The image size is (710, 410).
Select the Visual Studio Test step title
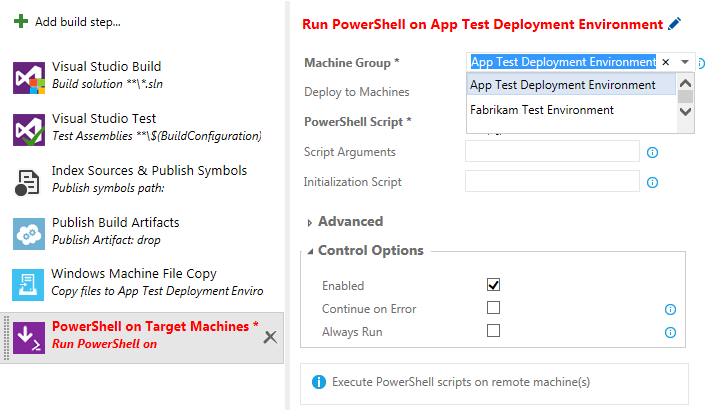tap(104, 119)
